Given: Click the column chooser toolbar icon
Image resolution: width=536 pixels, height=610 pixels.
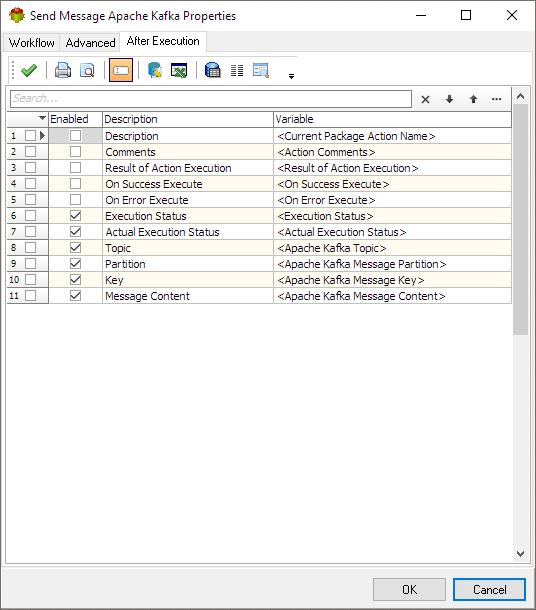Looking at the screenshot, I should (x=237, y=70).
